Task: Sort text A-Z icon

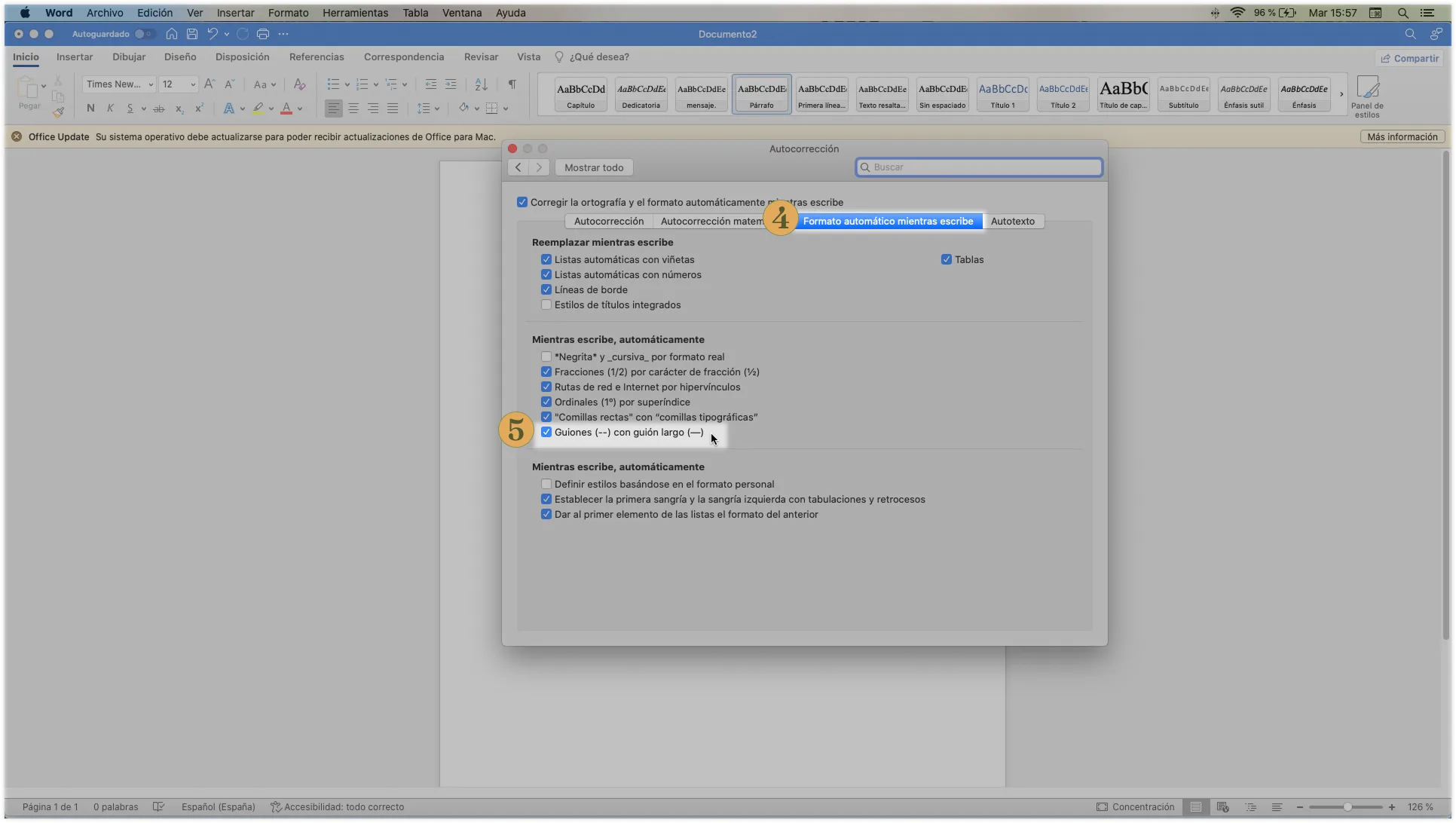Action: pos(482,84)
